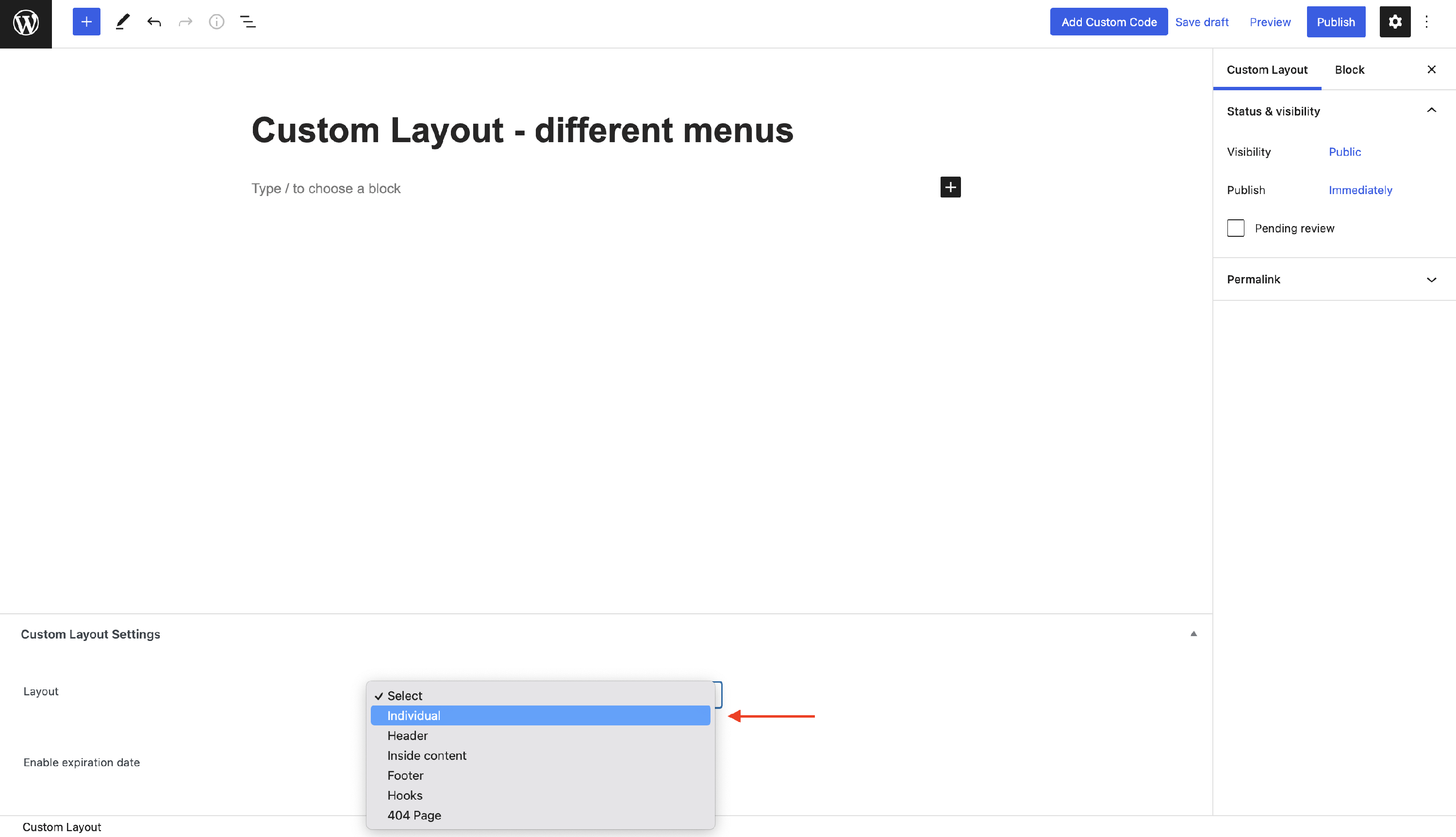Open the Options three-dot menu
The image size is (1456, 837).
pos(1426,22)
